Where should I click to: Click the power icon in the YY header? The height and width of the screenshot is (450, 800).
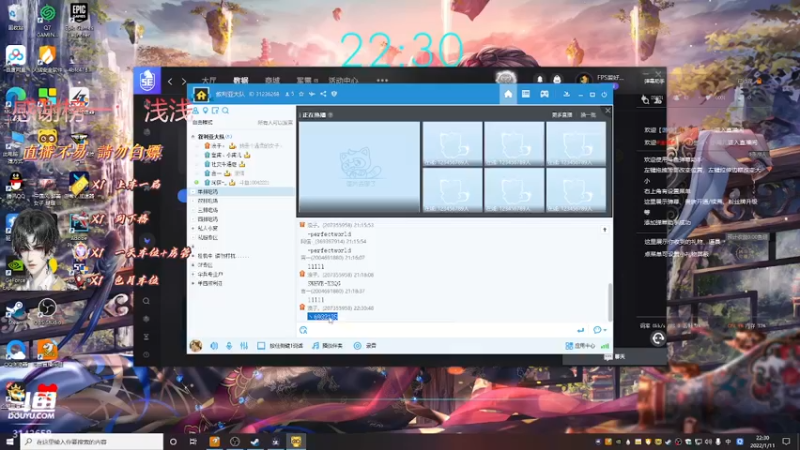tap(605, 94)
